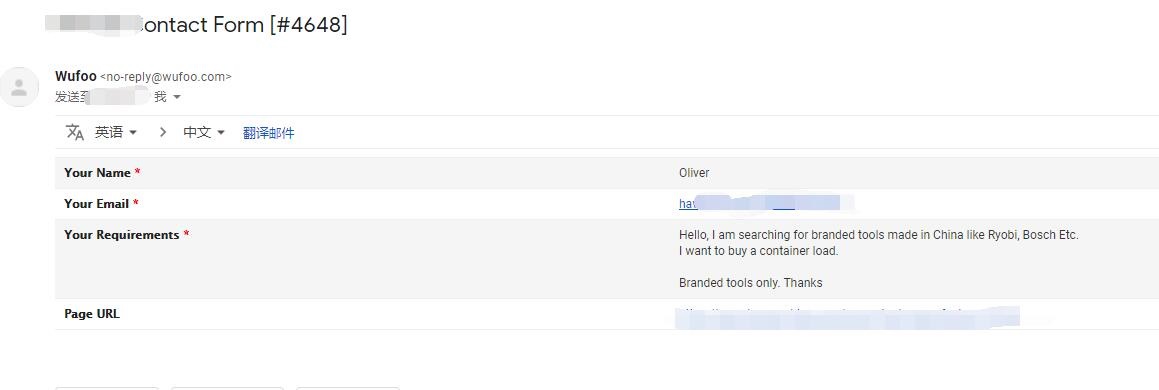
Task: Click the Your Requirements field label
Action: [x=126, y=235]
